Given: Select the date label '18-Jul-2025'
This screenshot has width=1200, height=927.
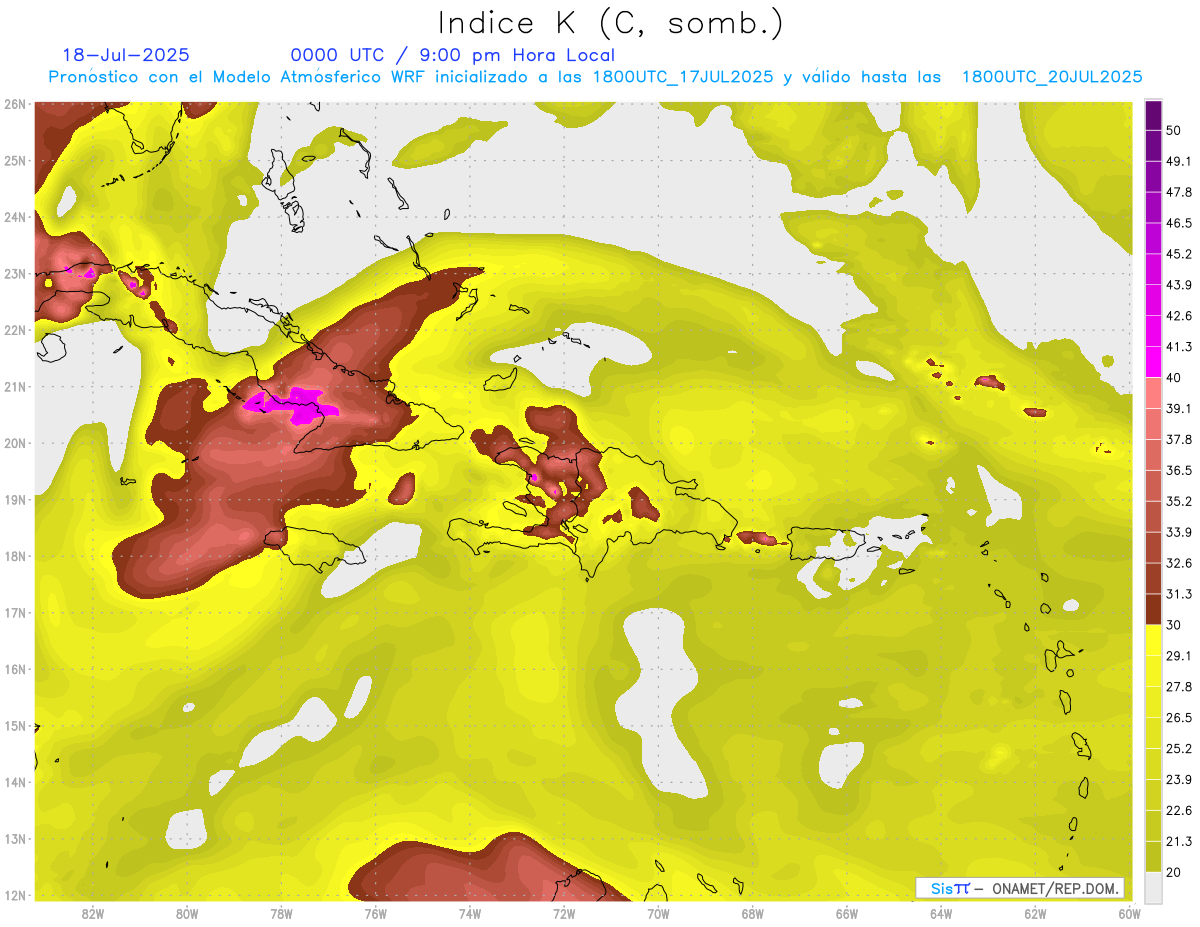Looking at the screenshot, I should tap(126, 55).
